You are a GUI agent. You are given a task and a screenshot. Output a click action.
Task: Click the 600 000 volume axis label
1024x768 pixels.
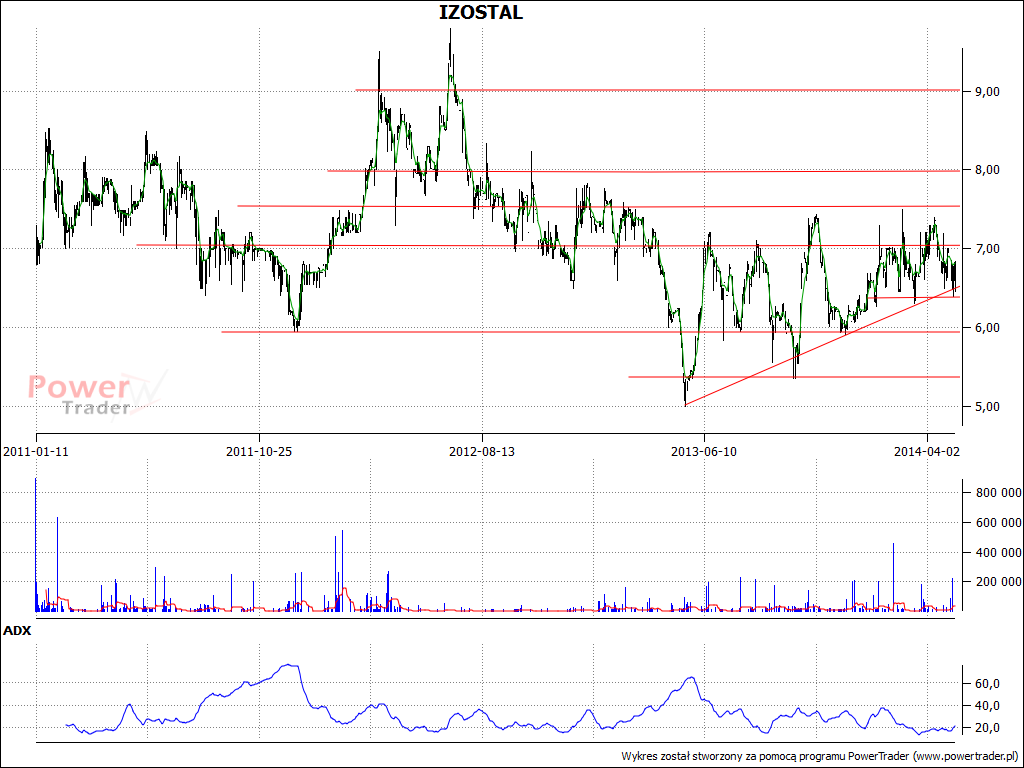pos(999,522)
